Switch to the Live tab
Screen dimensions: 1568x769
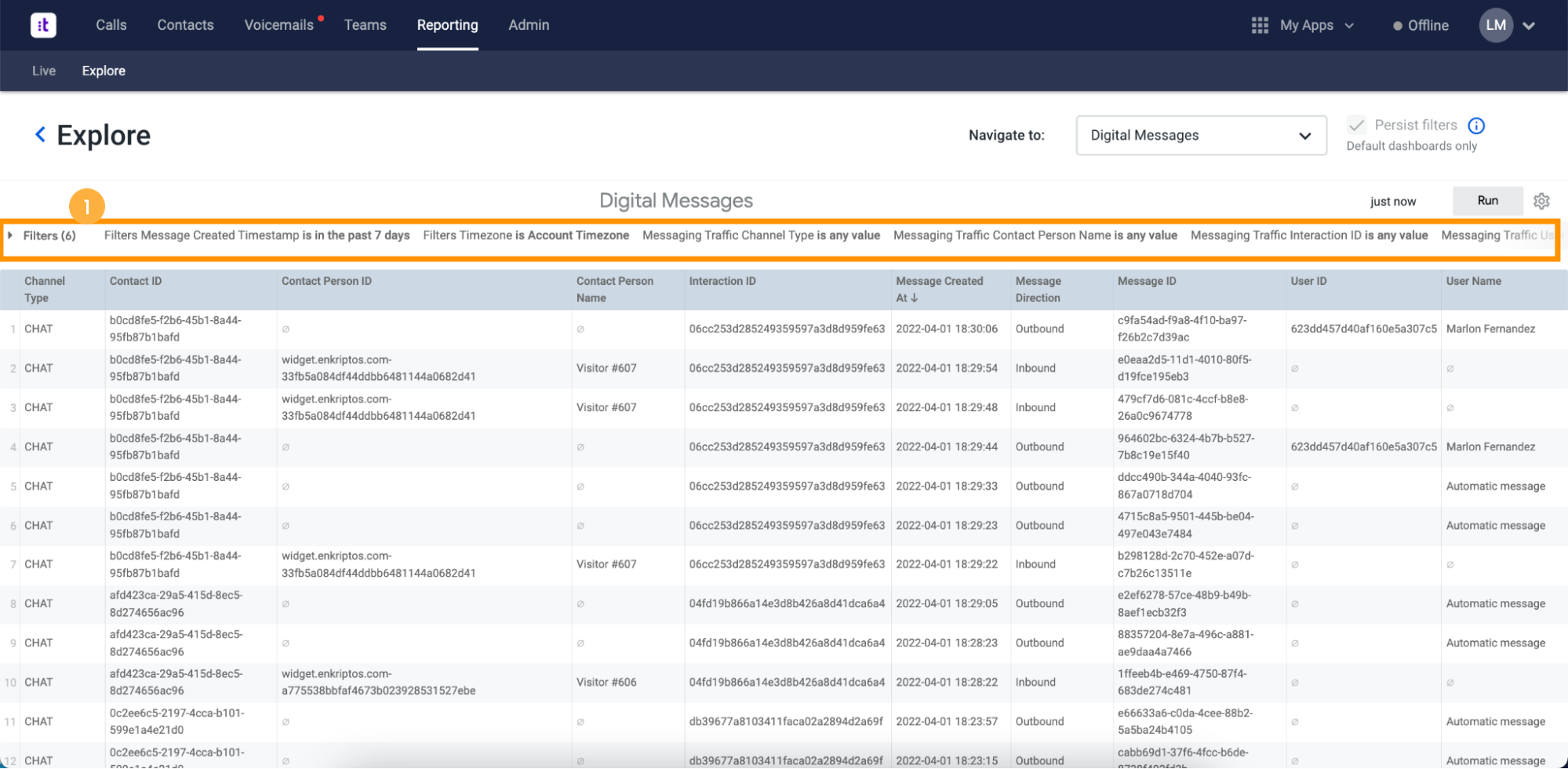pyautogui.click(x=44, y=71)
